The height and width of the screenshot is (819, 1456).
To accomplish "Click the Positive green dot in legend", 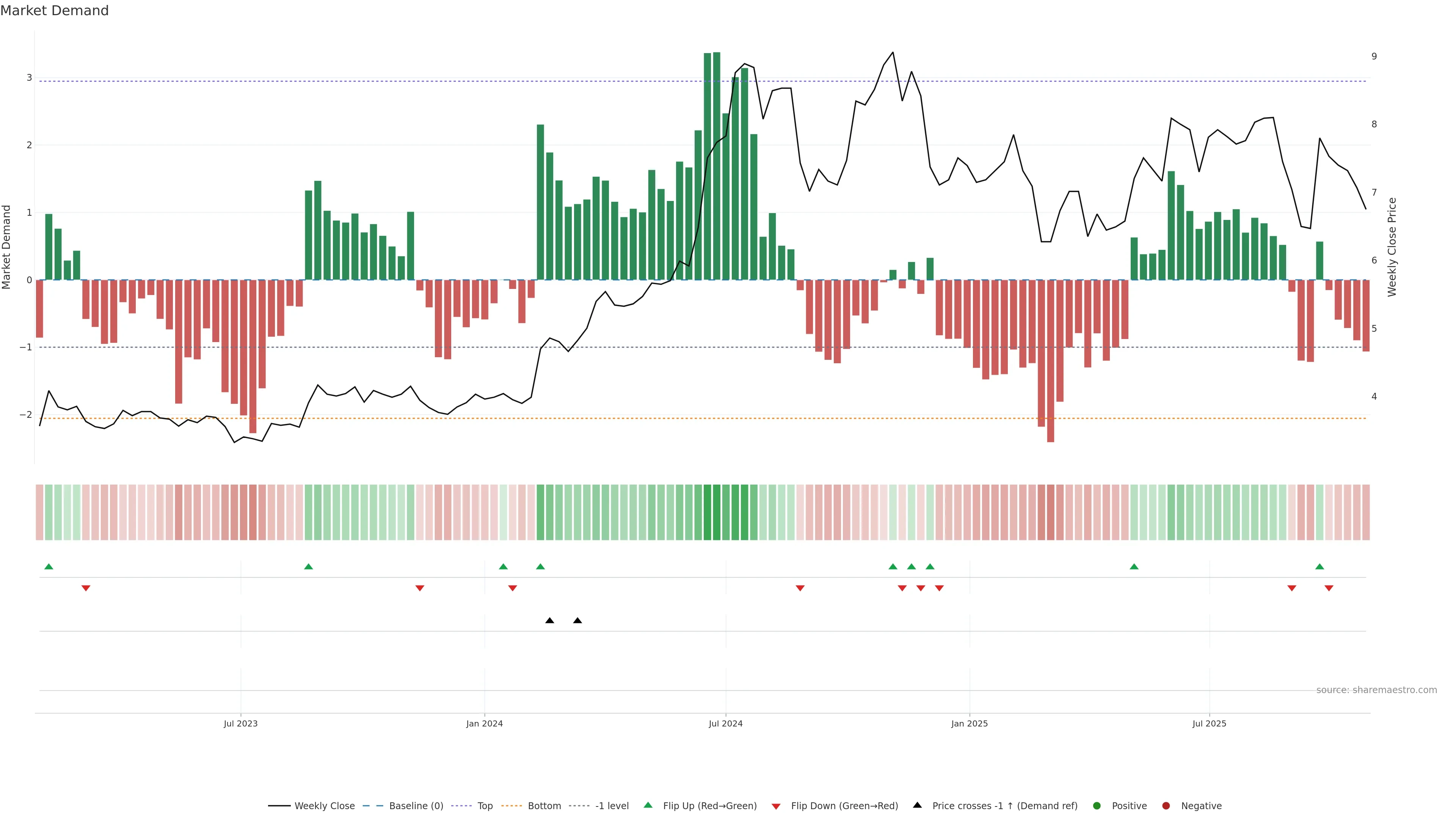I will coord(1097,806).
